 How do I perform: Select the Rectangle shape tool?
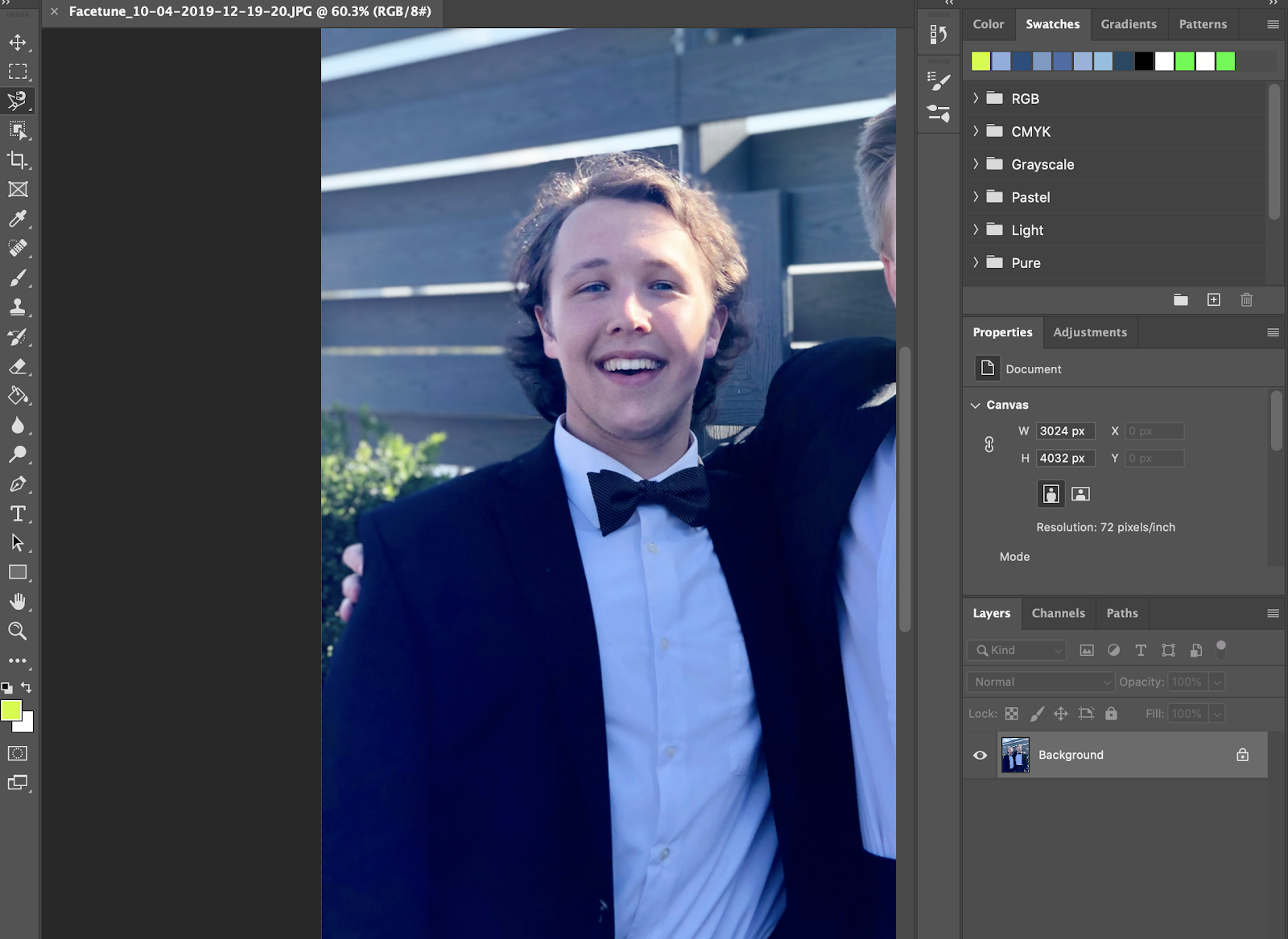pyautogui.click(x=18, y=572)
